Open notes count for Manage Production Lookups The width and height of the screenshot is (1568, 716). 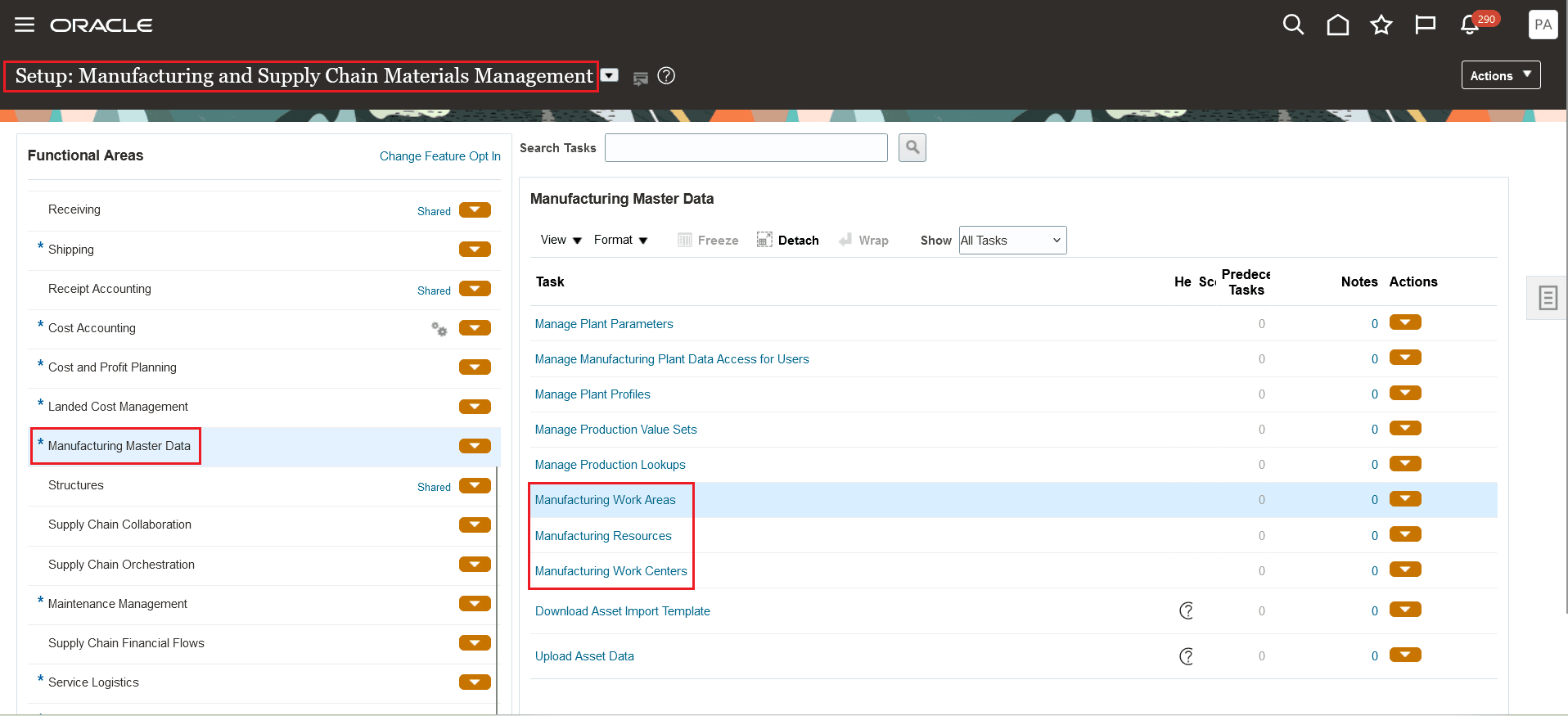point(1375,465)
